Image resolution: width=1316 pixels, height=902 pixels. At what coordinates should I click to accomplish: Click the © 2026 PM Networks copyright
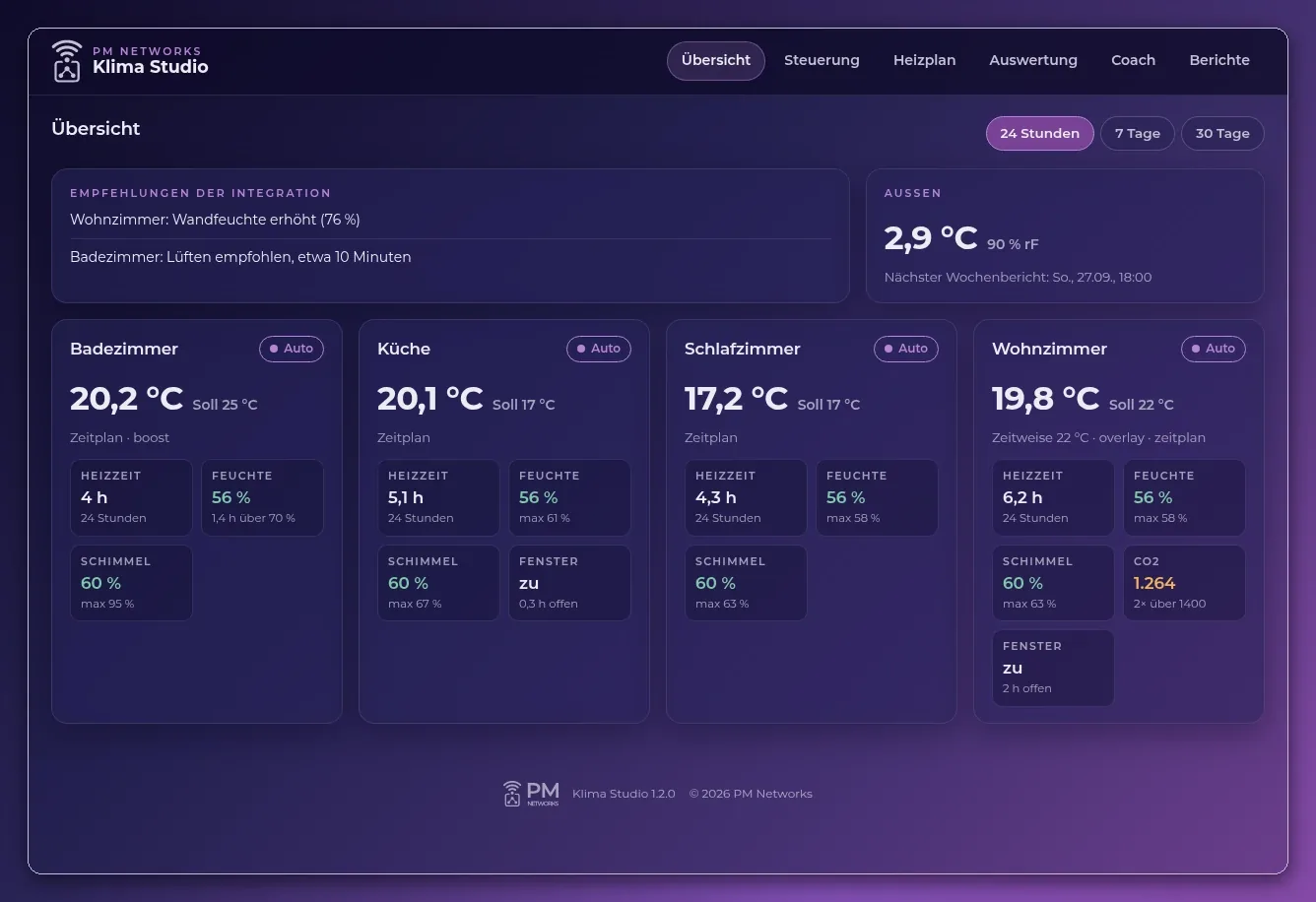pyautogui.click(x=751, y=794)
